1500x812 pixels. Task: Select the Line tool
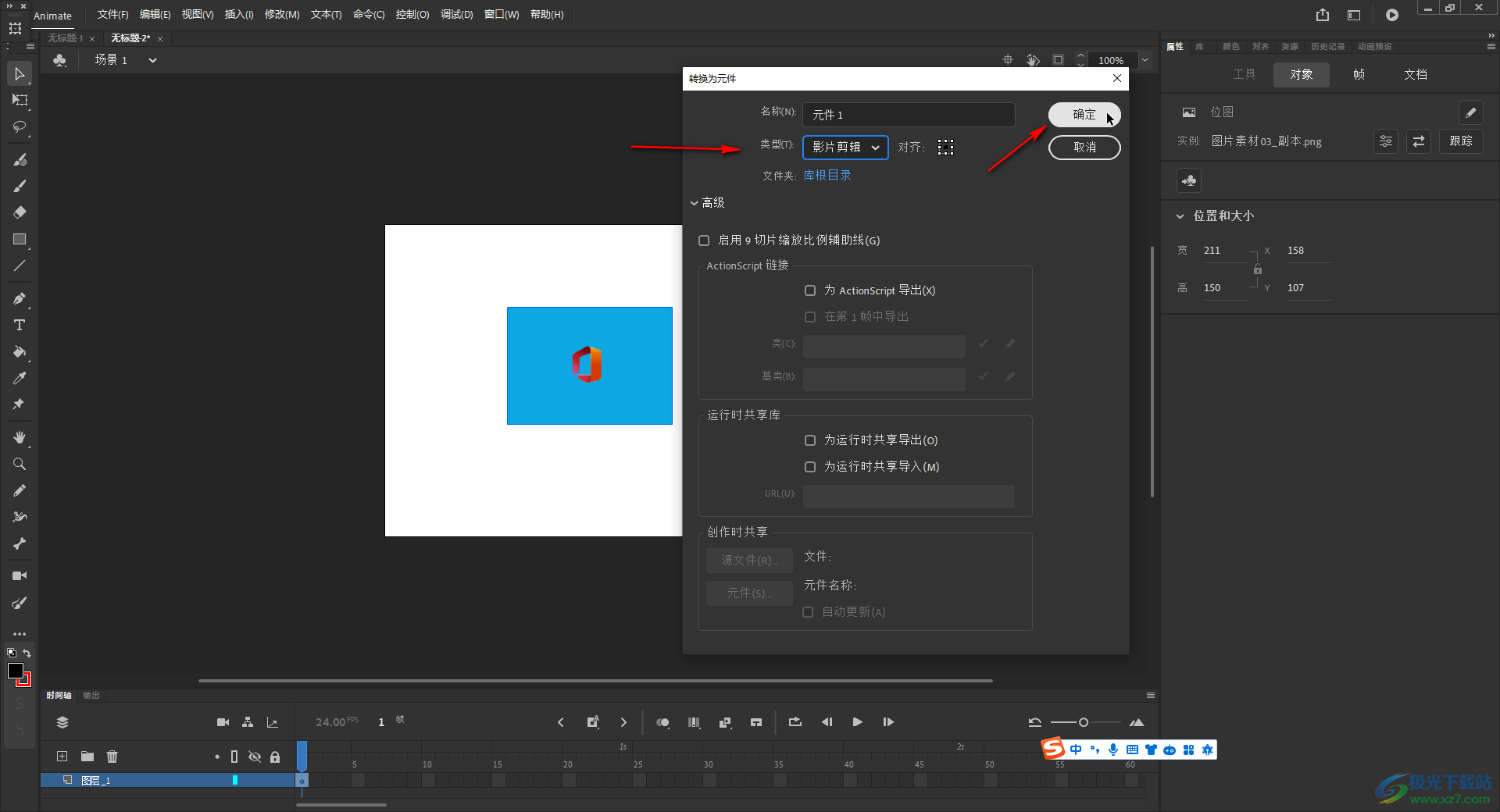(20, 265)
